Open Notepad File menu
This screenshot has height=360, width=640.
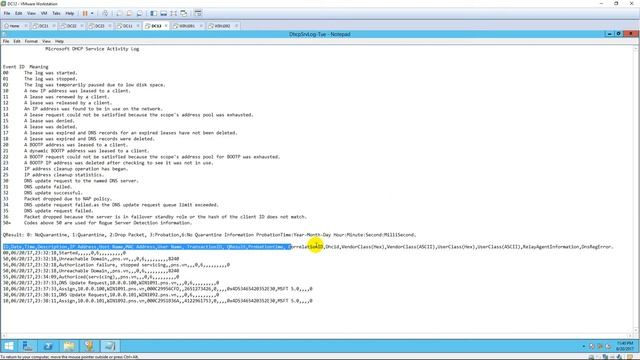[x=6, y=41]
